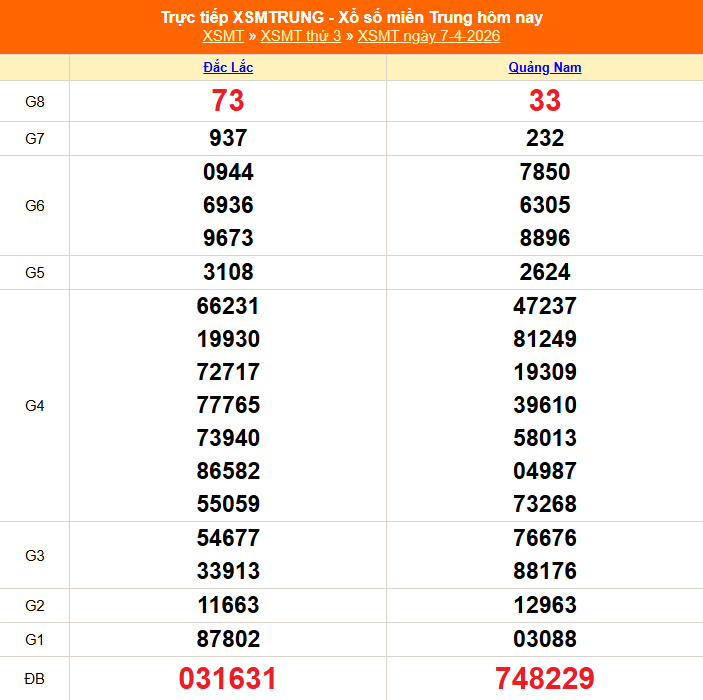Select G4 number 58013
This screenshot has height=700, width=703.
click(x=545, y=438)
